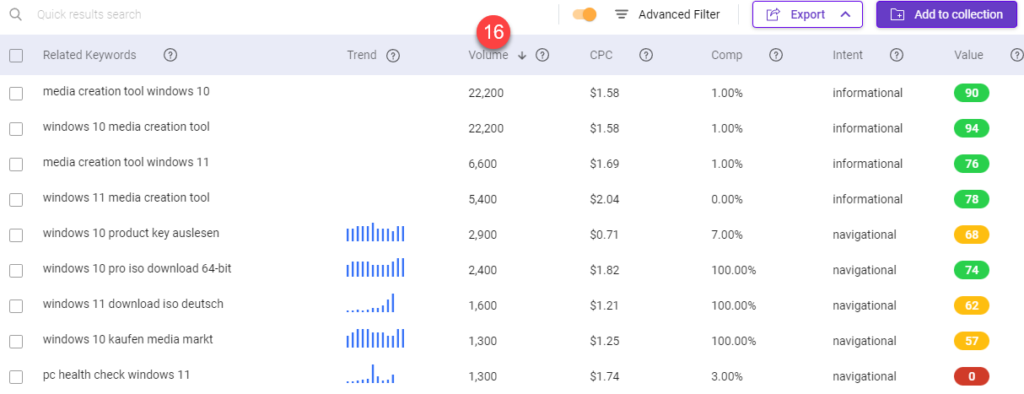Click the Volume column help icon

pos(542,56)
